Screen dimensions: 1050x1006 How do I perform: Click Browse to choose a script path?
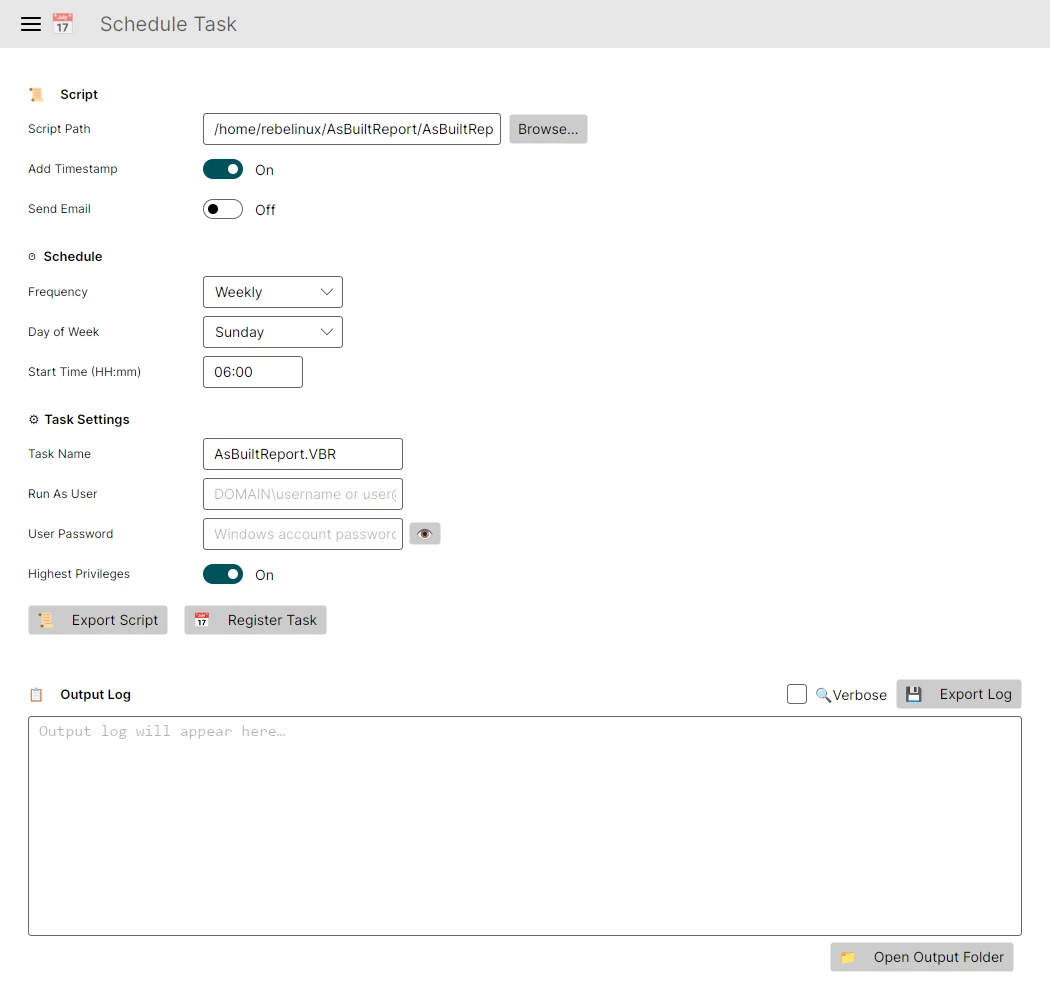(548, 128)
